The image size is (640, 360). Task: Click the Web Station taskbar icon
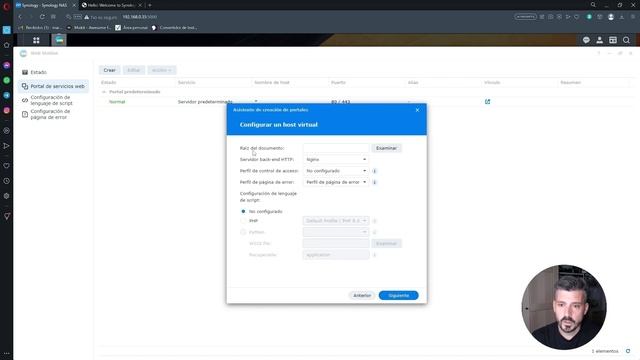coord(59,40)
